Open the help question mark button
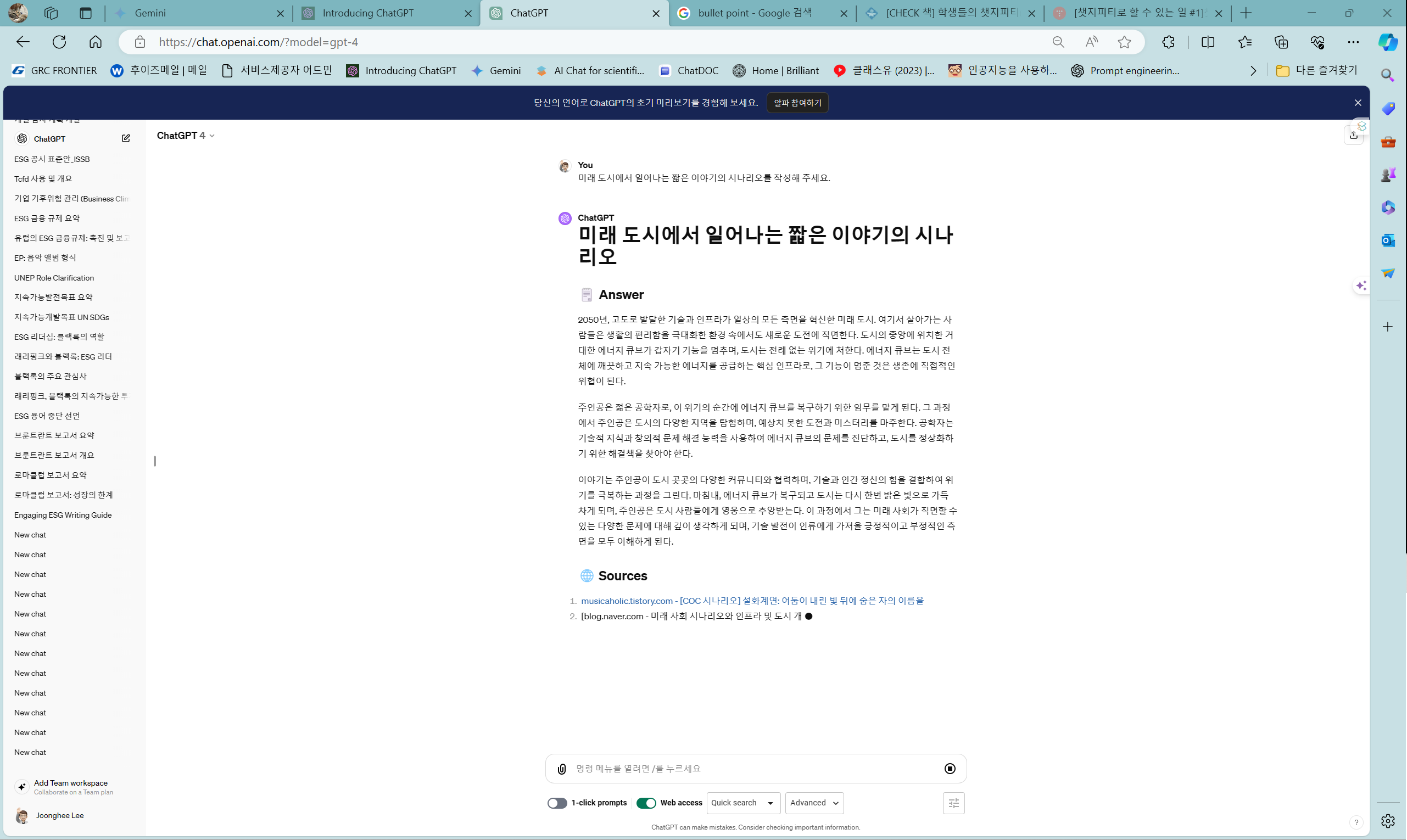 1356,822
